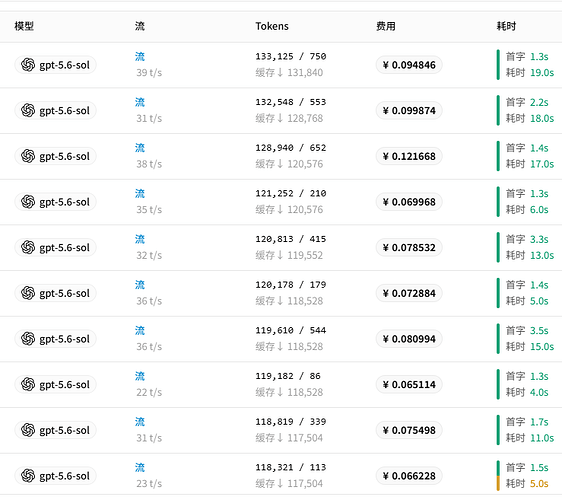Viewport: 562px width, 500px height.
Task: Click the ¥ 0.072884 cost pill
Action: [409, 293]
